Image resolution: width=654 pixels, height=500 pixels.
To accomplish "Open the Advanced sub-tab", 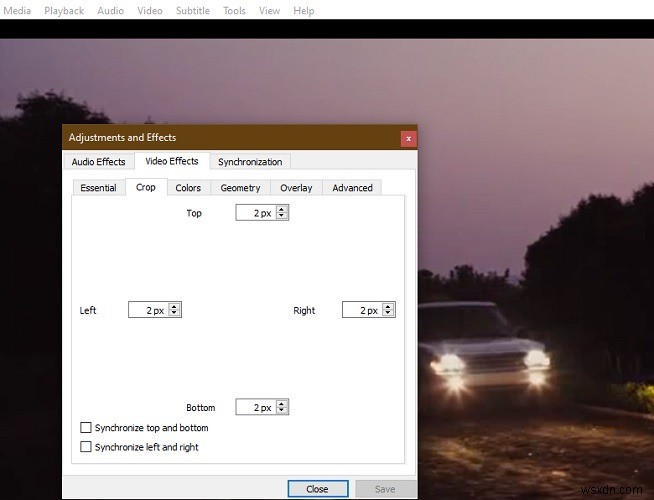I will tap(352, 188).
